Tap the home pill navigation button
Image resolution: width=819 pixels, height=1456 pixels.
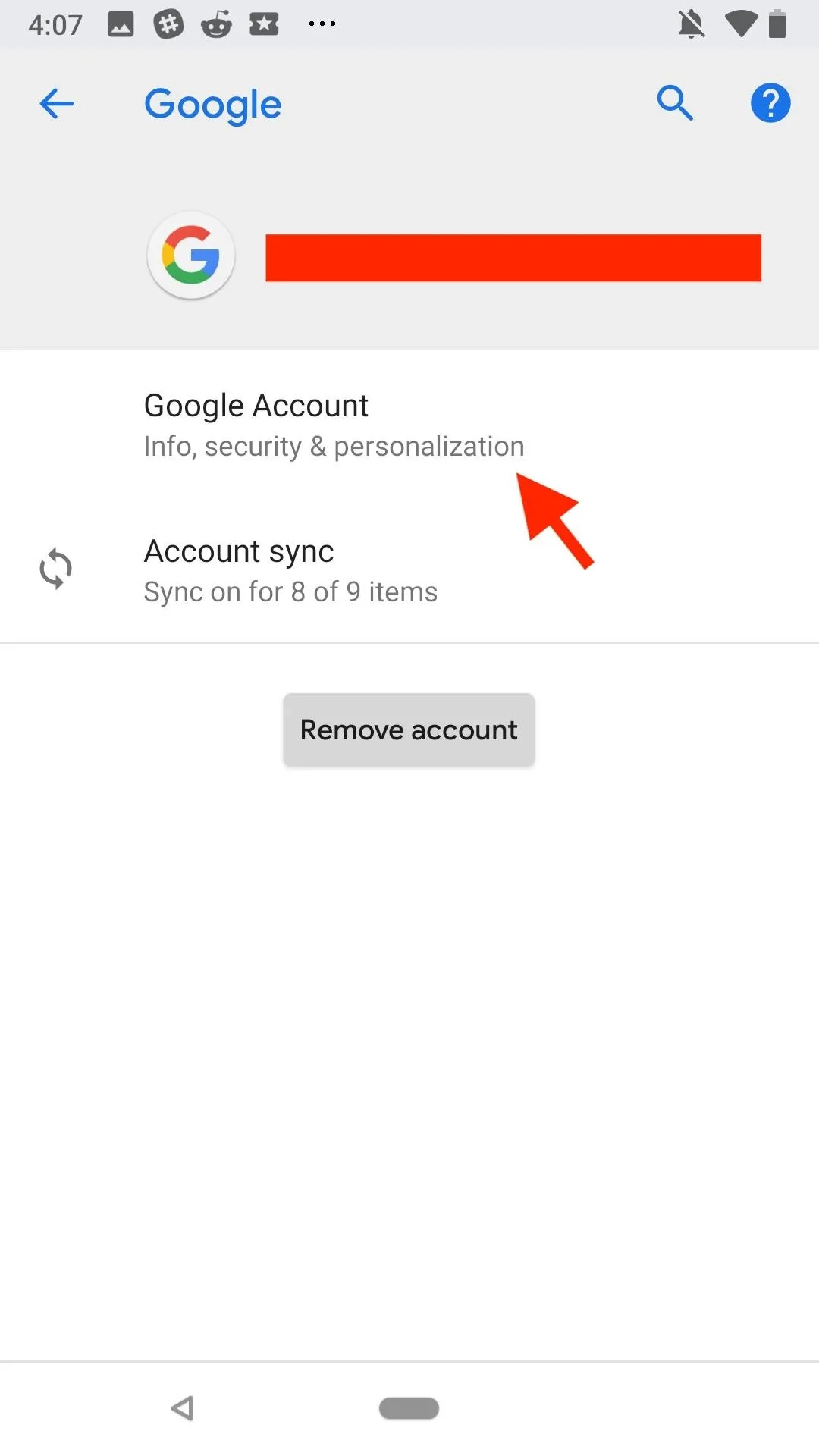coord(409,1408)
